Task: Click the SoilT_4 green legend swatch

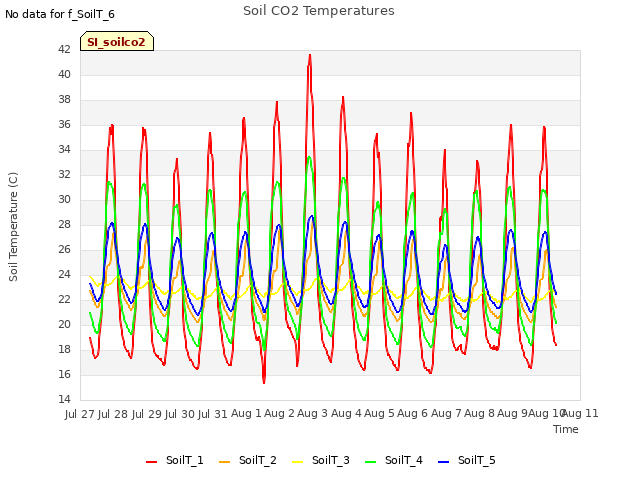Action: tap(371, 462)
